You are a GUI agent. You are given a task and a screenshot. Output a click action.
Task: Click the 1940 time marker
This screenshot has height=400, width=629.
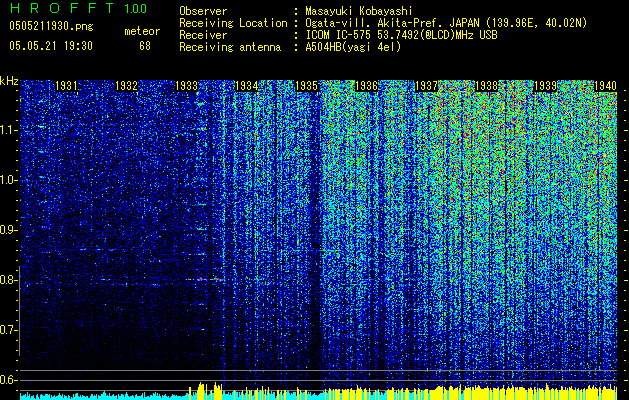pos(605,86)
